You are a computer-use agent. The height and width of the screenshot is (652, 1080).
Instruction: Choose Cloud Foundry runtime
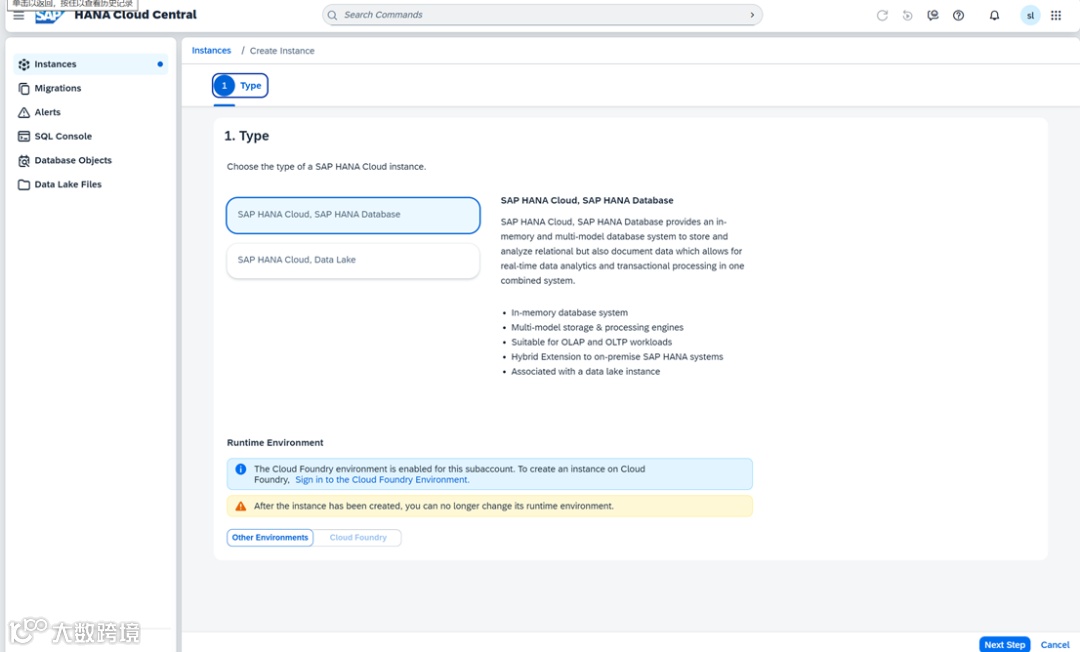358,538
